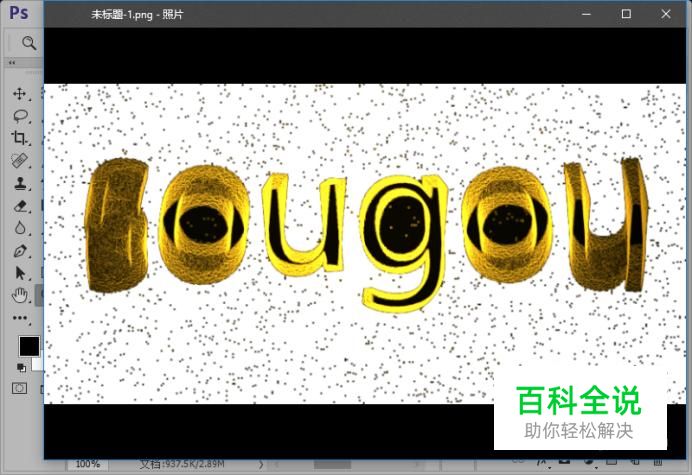Minimize the 照片 photo viewer window
This screenshot has width=692, height=475.
(586, 14)
